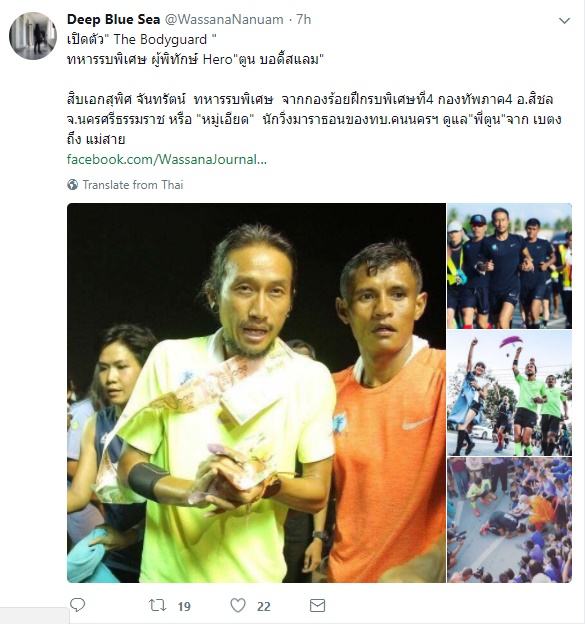Like the tweet with the heart icon
The height and width of the screenshot is (624, 585).
[238, 606]
